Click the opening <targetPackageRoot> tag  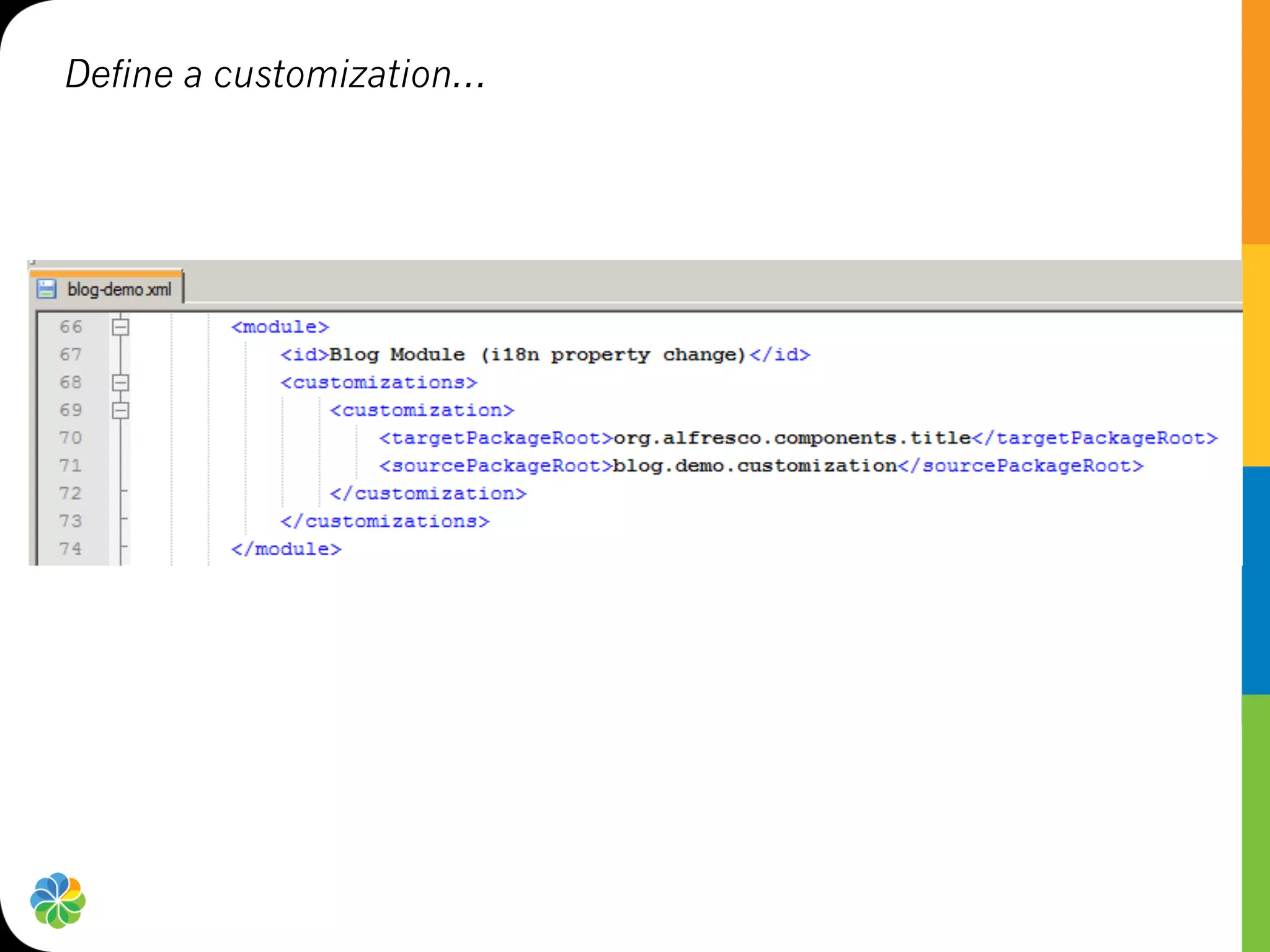click(496, 438)
